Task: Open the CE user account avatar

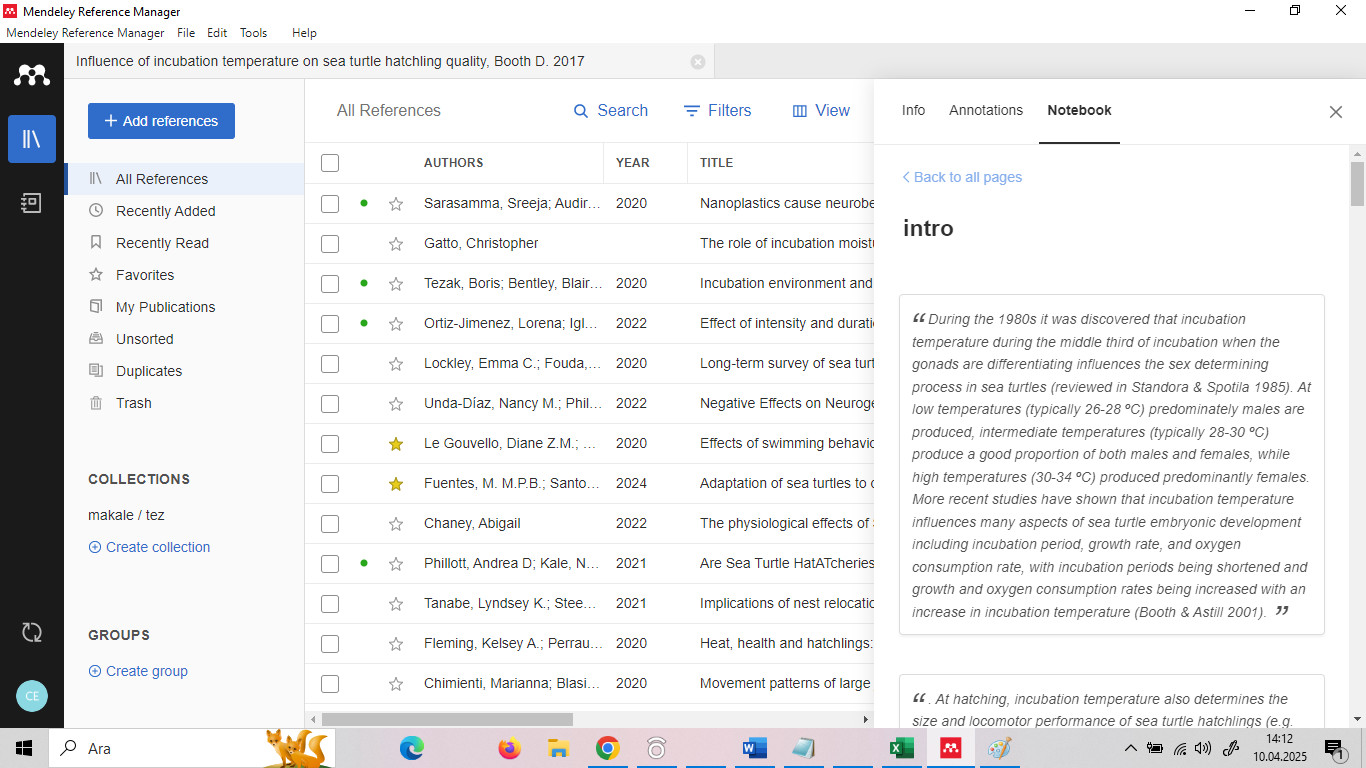Action: click(32, 696)
